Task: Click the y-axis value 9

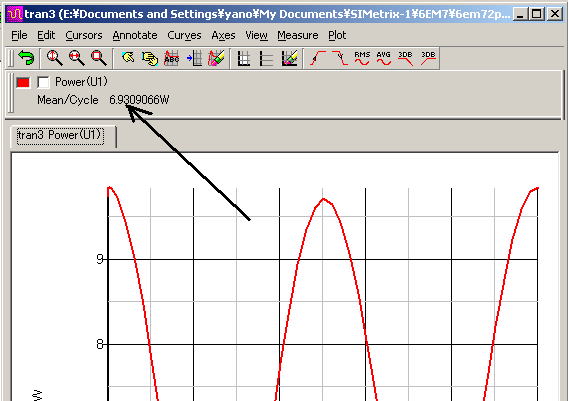Action: (x=100, y=259)
